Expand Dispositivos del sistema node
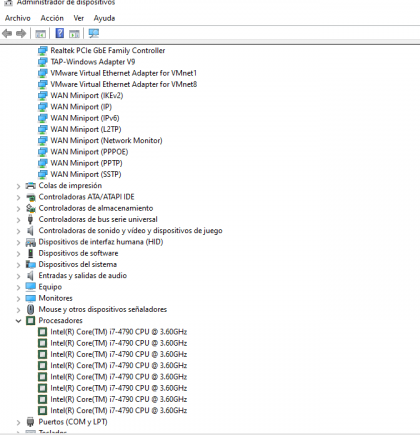The width and height of the screenshot is (420, 435). tap(18, 265)
